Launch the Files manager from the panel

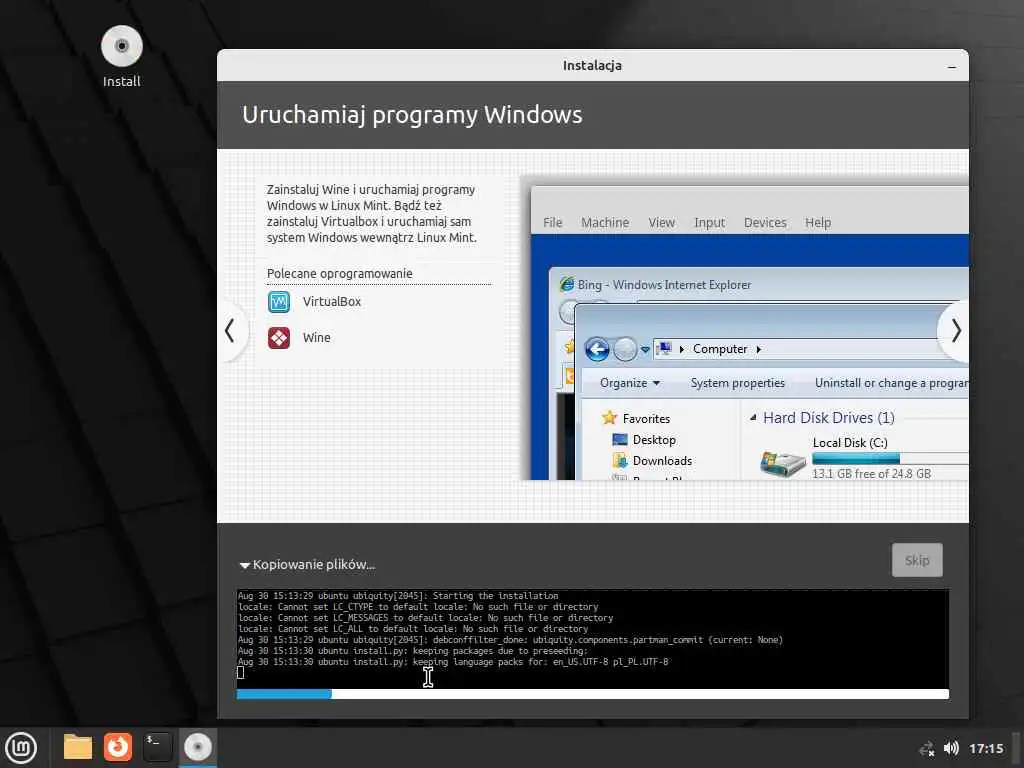[x=78, y=747]
